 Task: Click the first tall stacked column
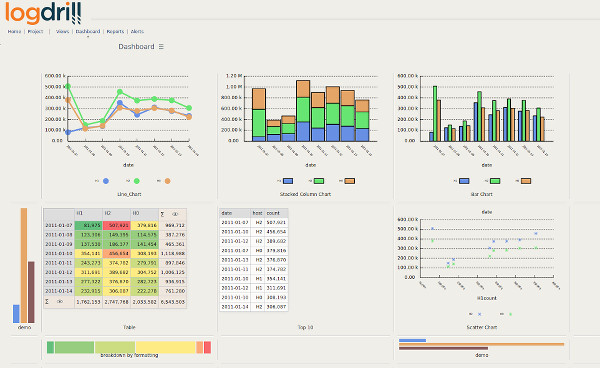coord(259,115)
